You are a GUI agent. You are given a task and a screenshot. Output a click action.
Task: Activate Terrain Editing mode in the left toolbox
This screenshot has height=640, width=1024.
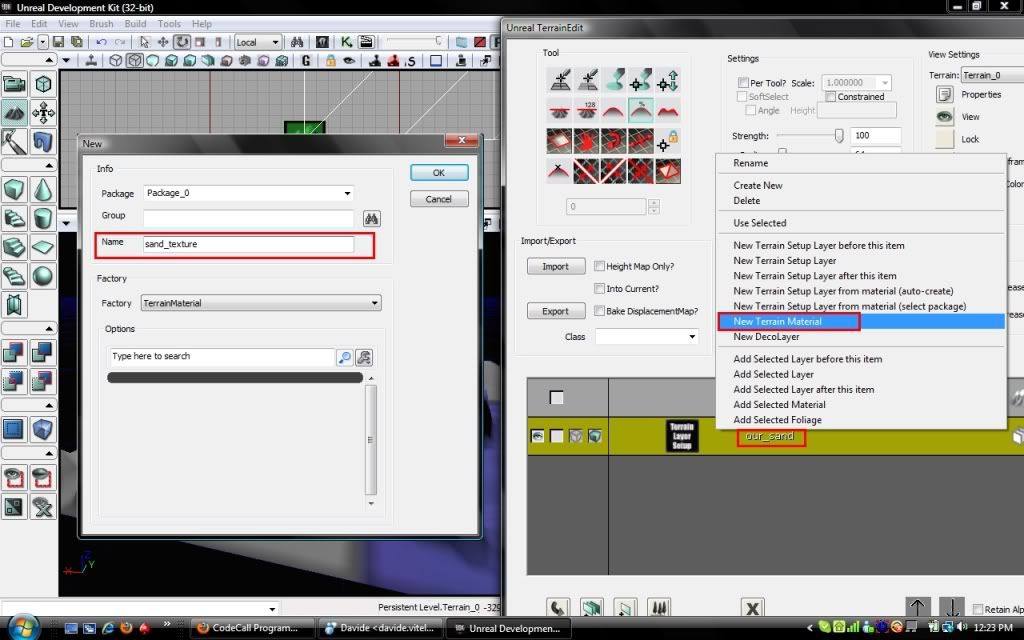(x=14, y=113)
